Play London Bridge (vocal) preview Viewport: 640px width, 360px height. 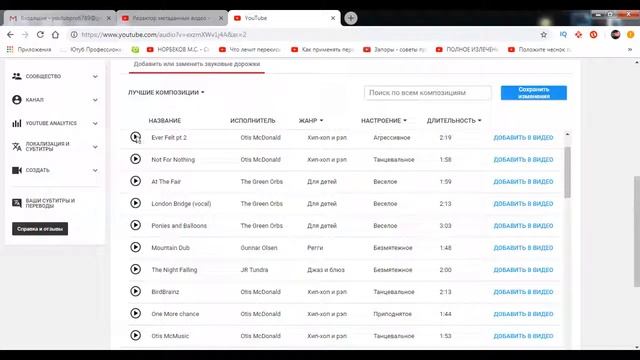[135, 203]
